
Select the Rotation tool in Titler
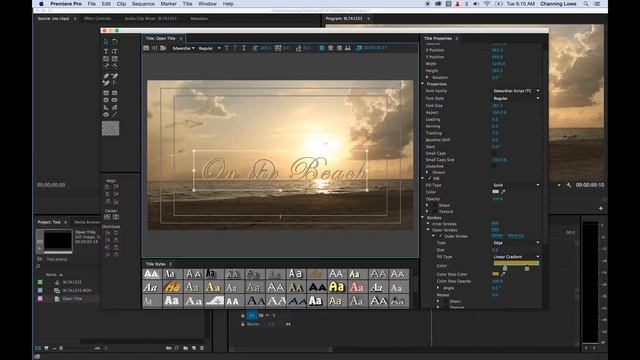tap(115, 42)
